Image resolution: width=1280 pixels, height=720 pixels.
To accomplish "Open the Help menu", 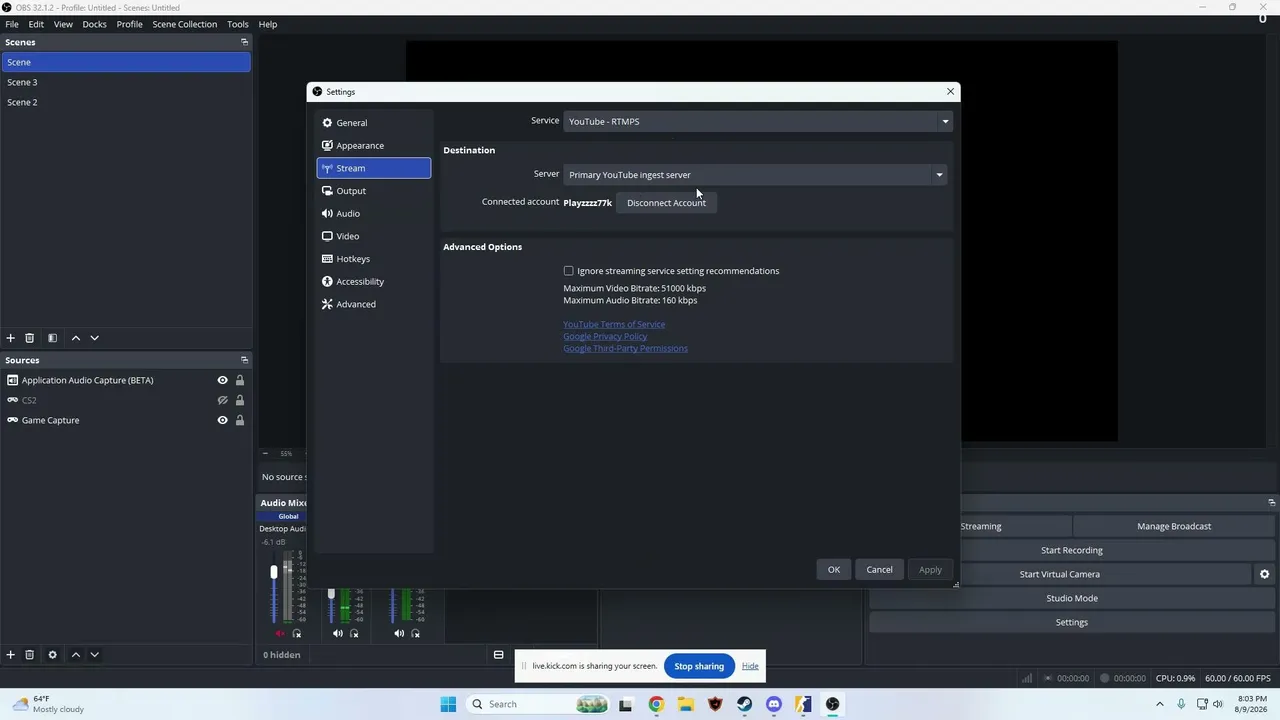I will click(x=268, y=24).
